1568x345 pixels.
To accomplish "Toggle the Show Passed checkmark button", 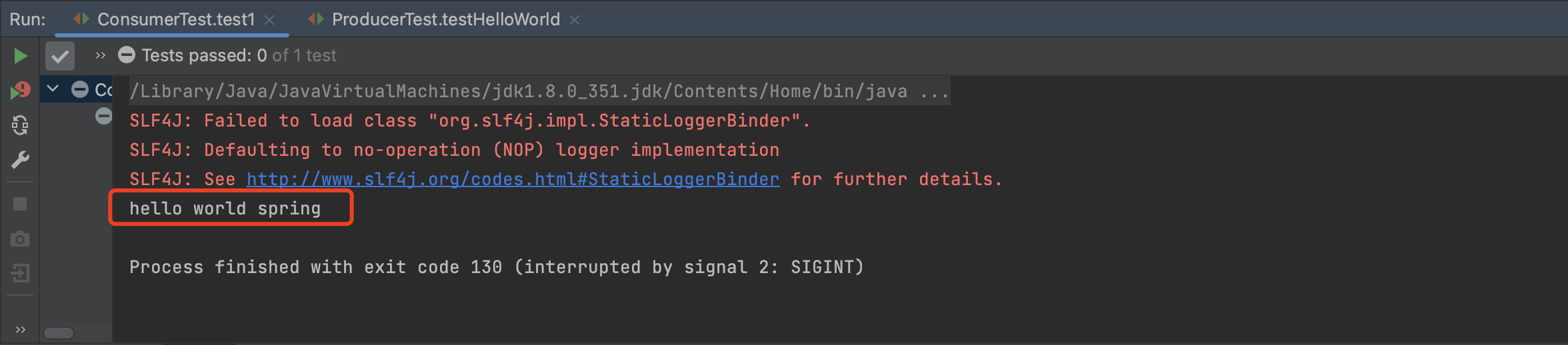I will (60, 56).
